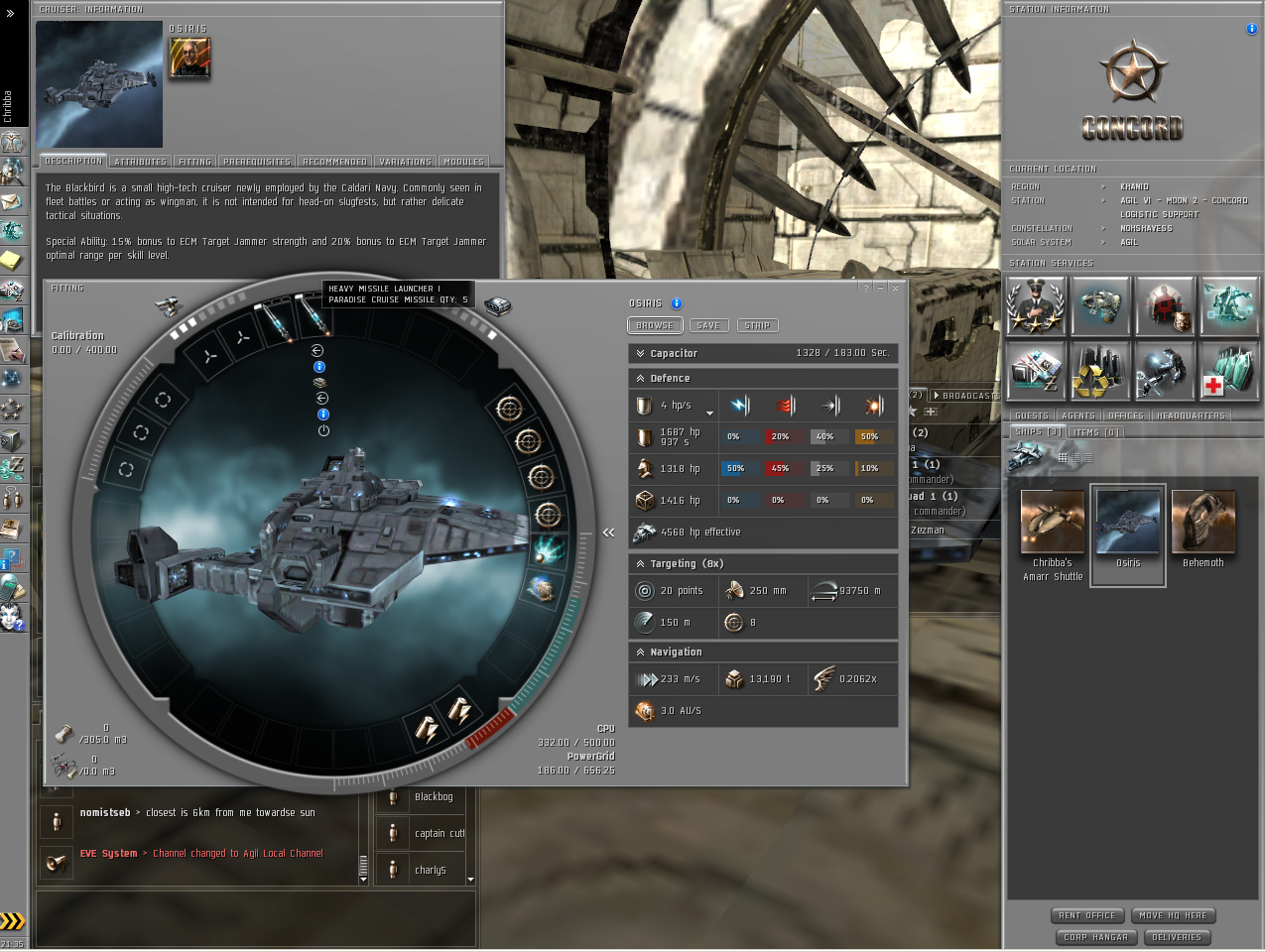1265x952 pixels.
Task: Switch to the Items [0] tab
Action: [x=1096, y=431]
